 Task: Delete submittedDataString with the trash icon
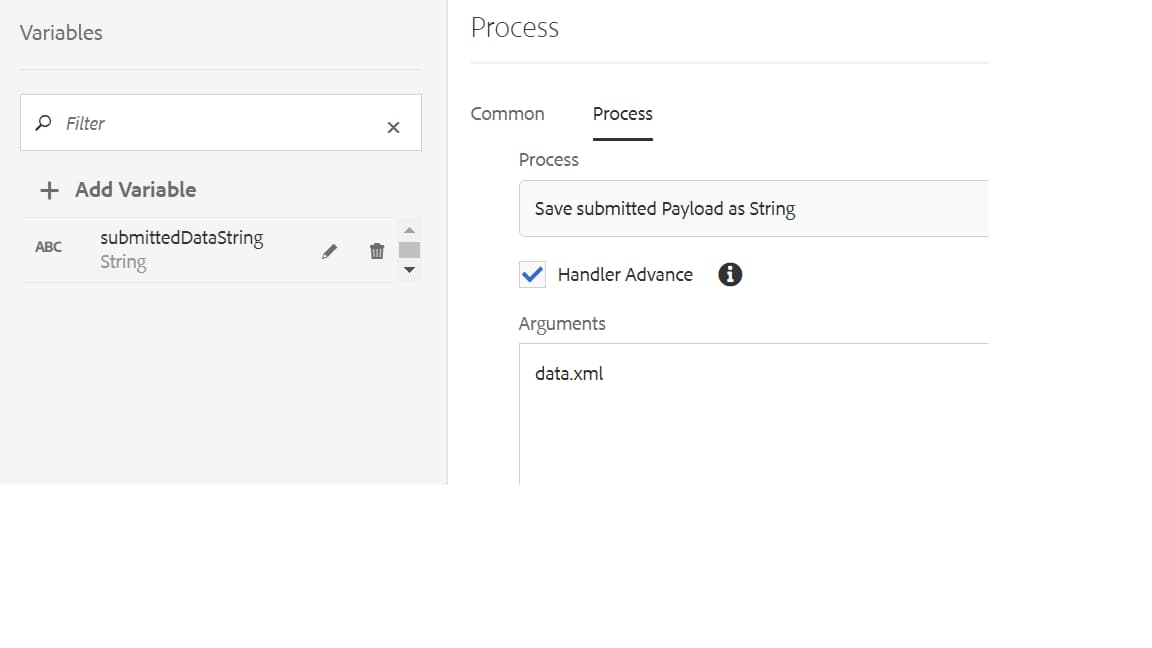point(377,251)
